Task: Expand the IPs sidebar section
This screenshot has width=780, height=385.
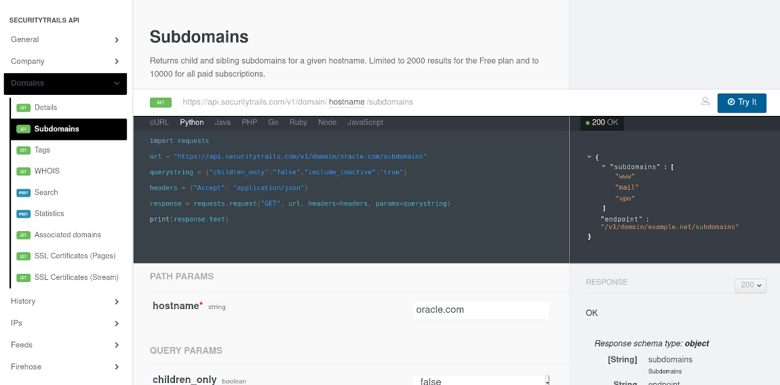Action: (65, 323)
